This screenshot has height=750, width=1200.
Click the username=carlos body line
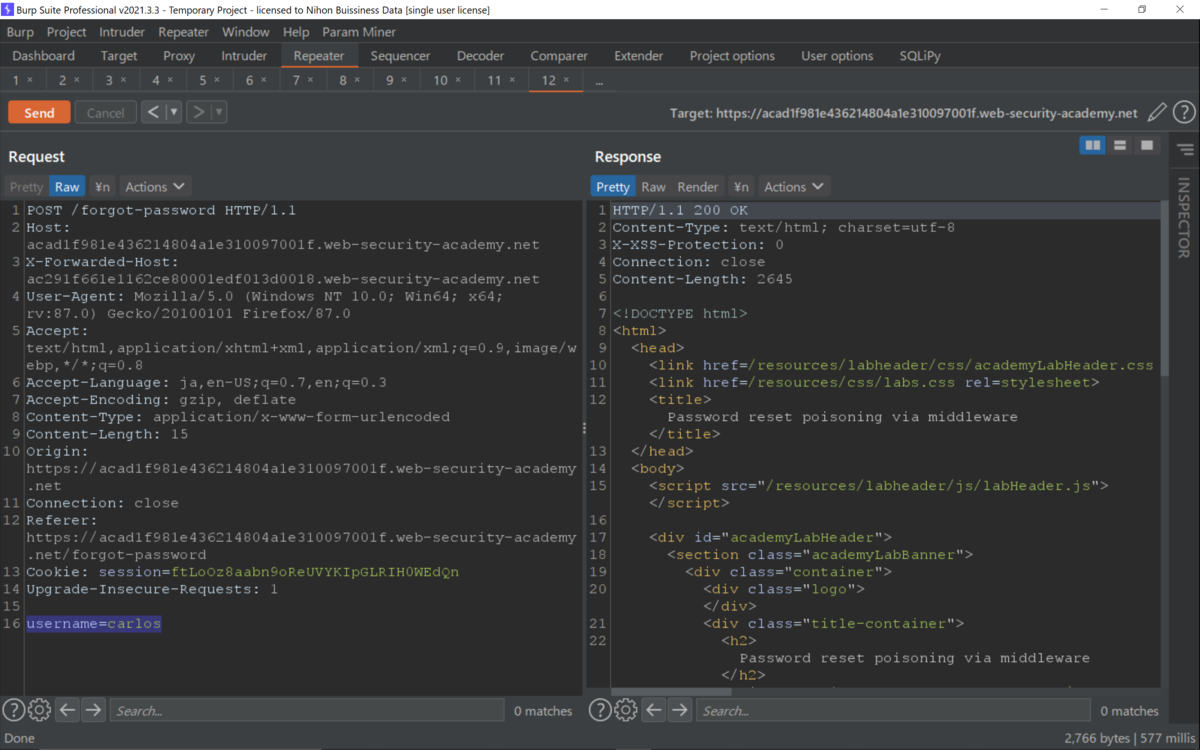[93, 624]
